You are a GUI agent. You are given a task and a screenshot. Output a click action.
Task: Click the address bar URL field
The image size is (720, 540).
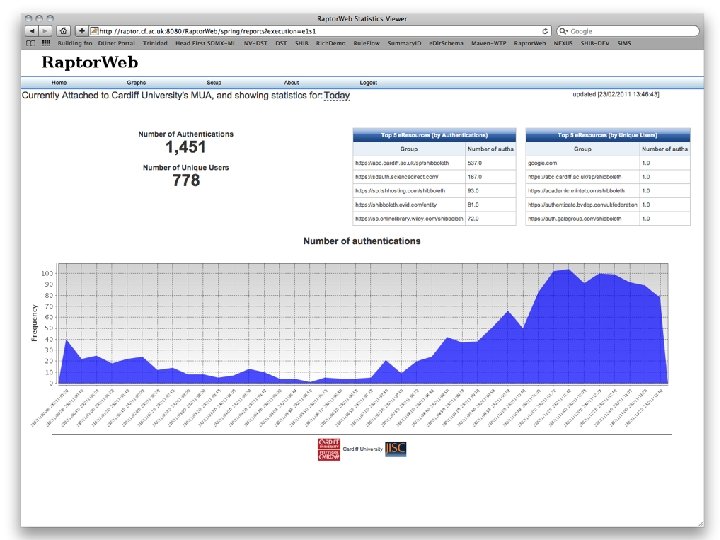pyautogui.click(x=320, y=31)
